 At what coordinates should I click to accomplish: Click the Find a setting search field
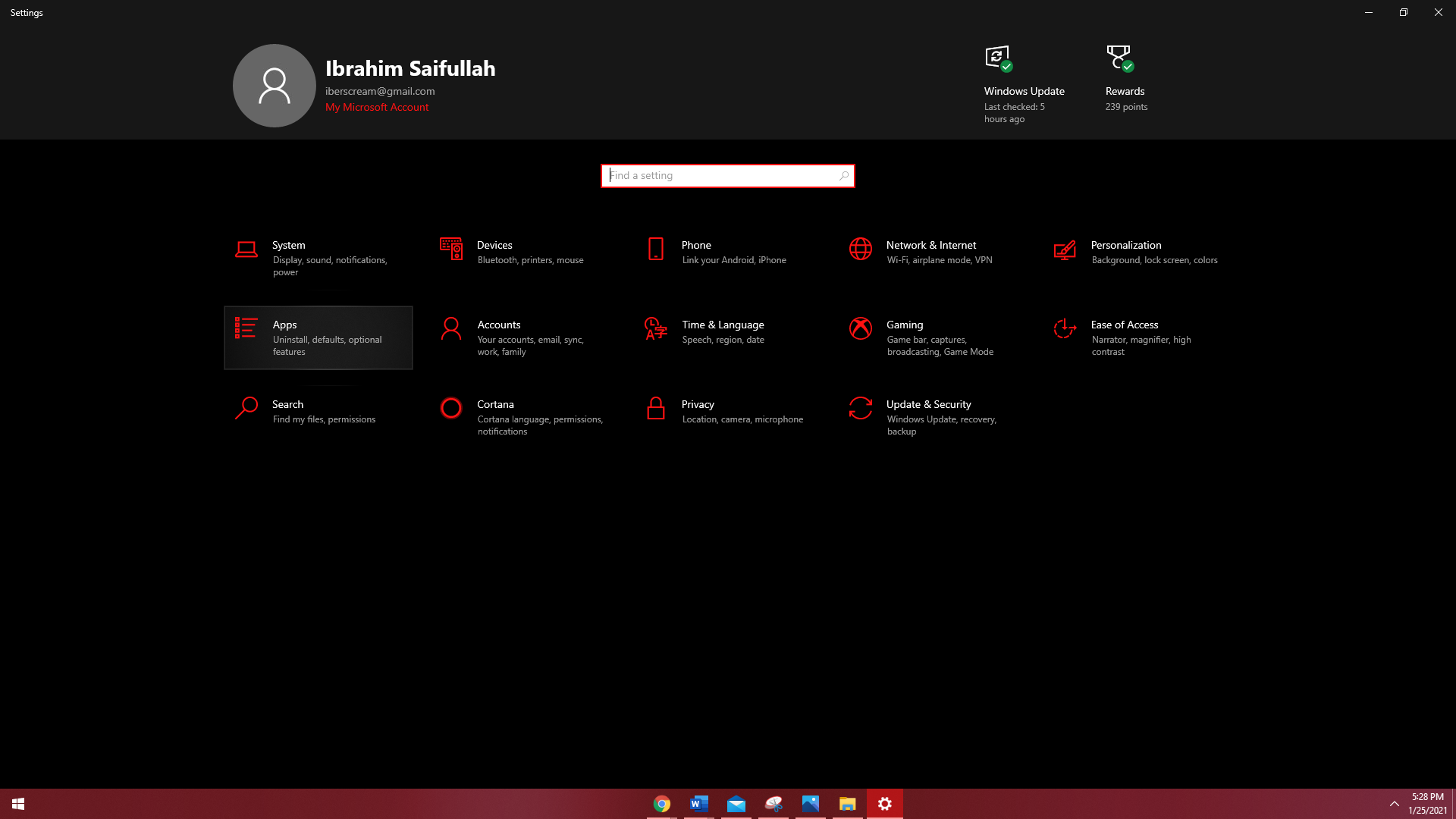[x=728, y=176]
